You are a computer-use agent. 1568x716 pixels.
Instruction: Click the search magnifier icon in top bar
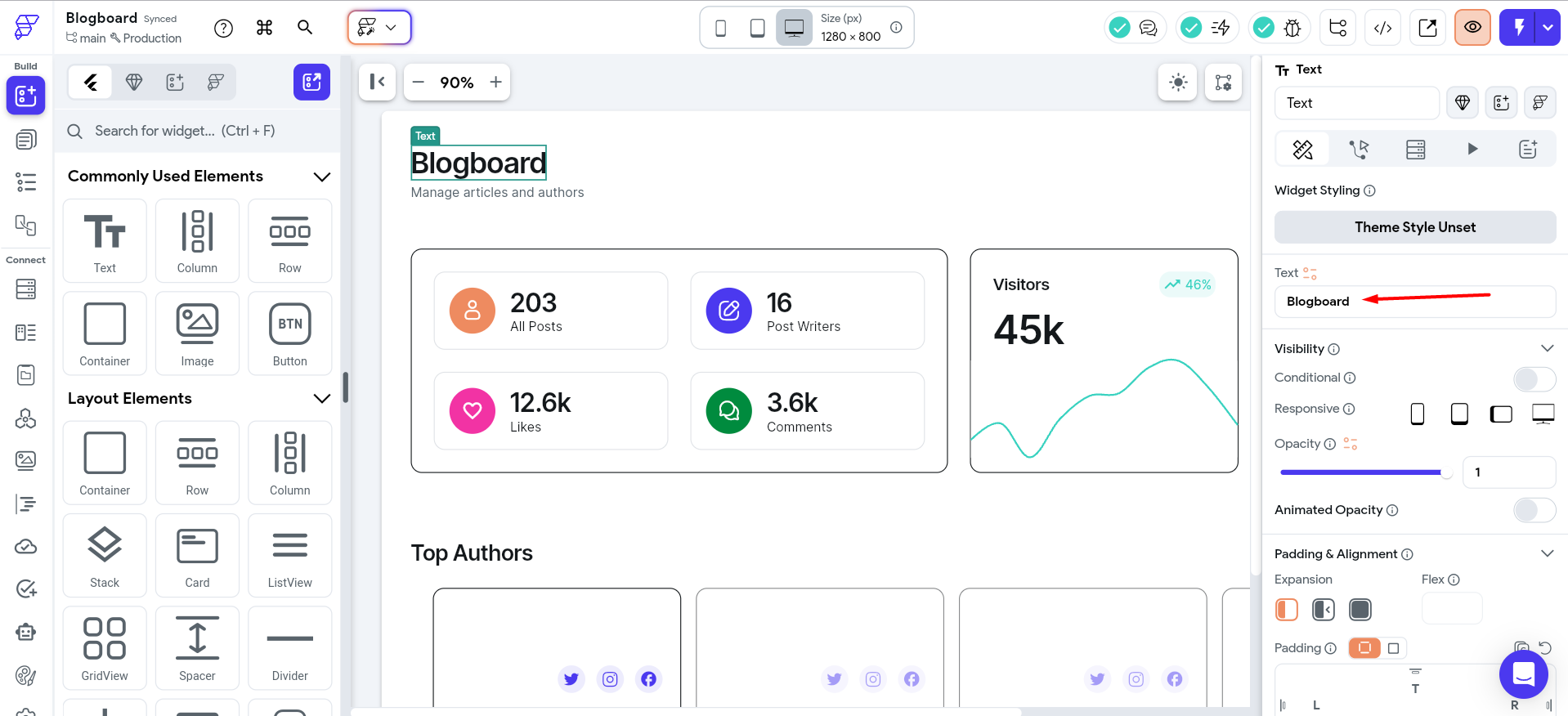pyautogui.click(x=305, y=28)
